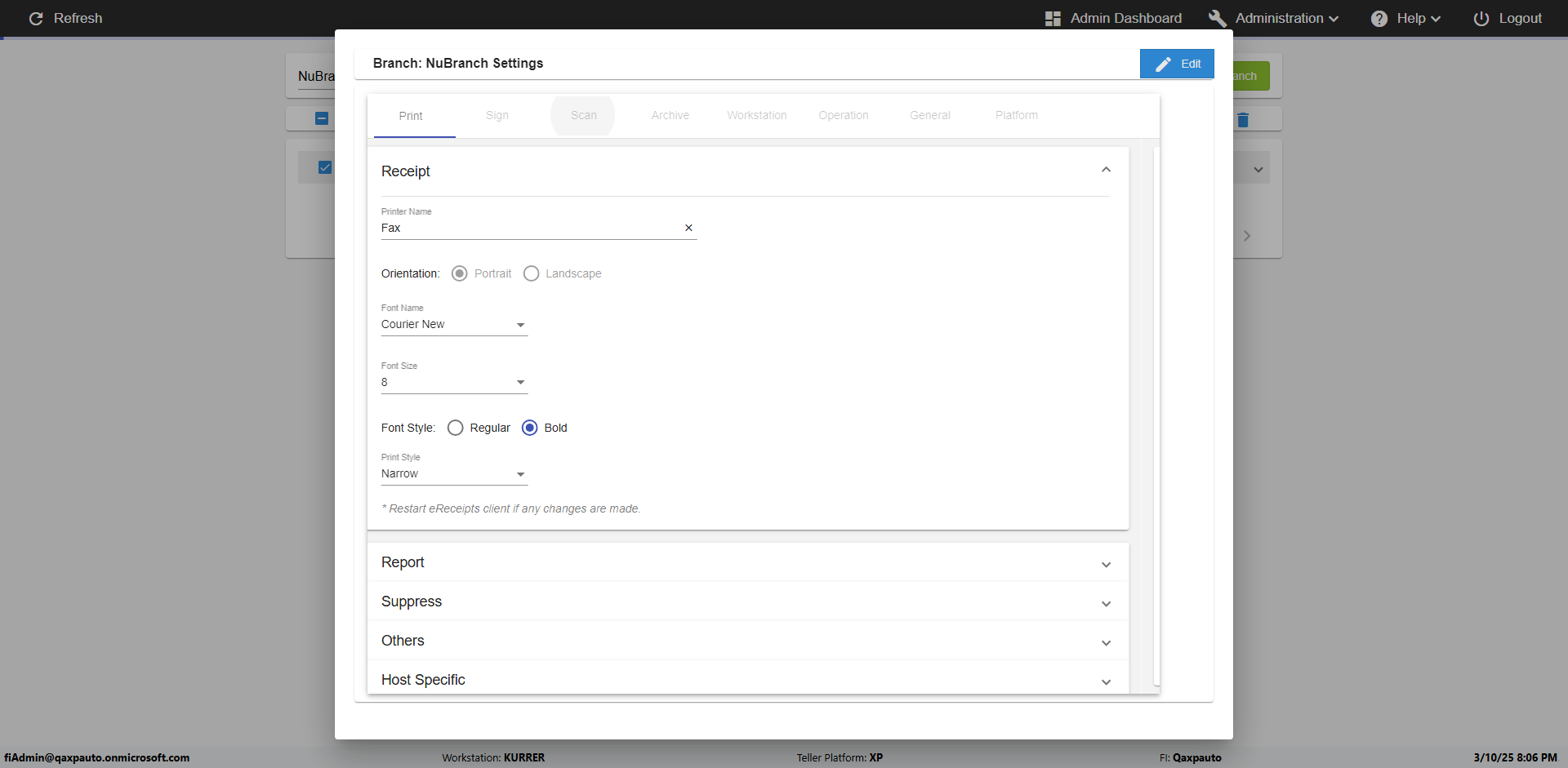Select Regular font style
Screen dimensions: 1568x768
(x=456, y=428)
